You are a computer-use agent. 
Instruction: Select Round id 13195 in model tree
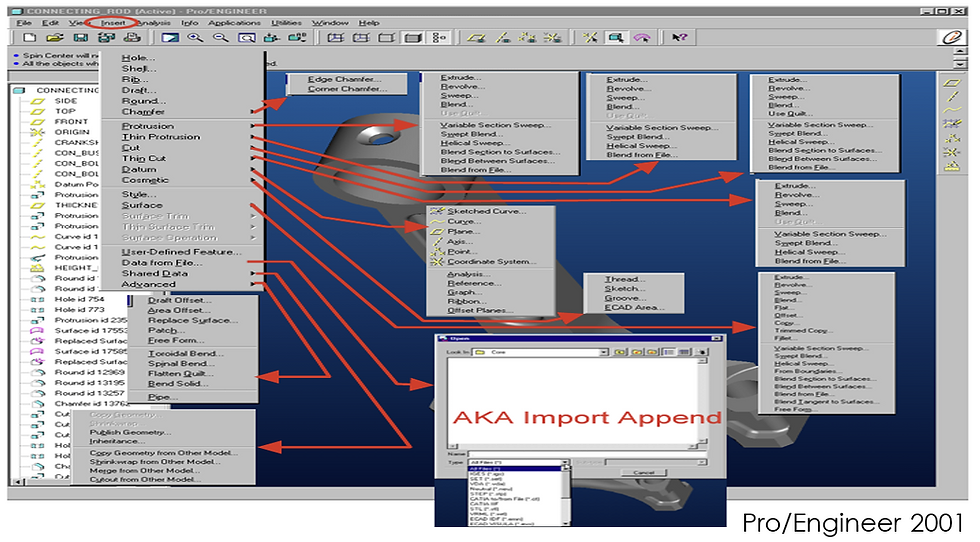[x=89, y=383]
